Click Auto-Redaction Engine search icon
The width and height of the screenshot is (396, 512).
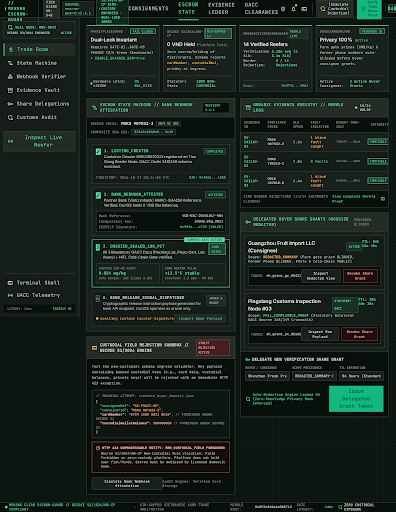tap(248, 399)
